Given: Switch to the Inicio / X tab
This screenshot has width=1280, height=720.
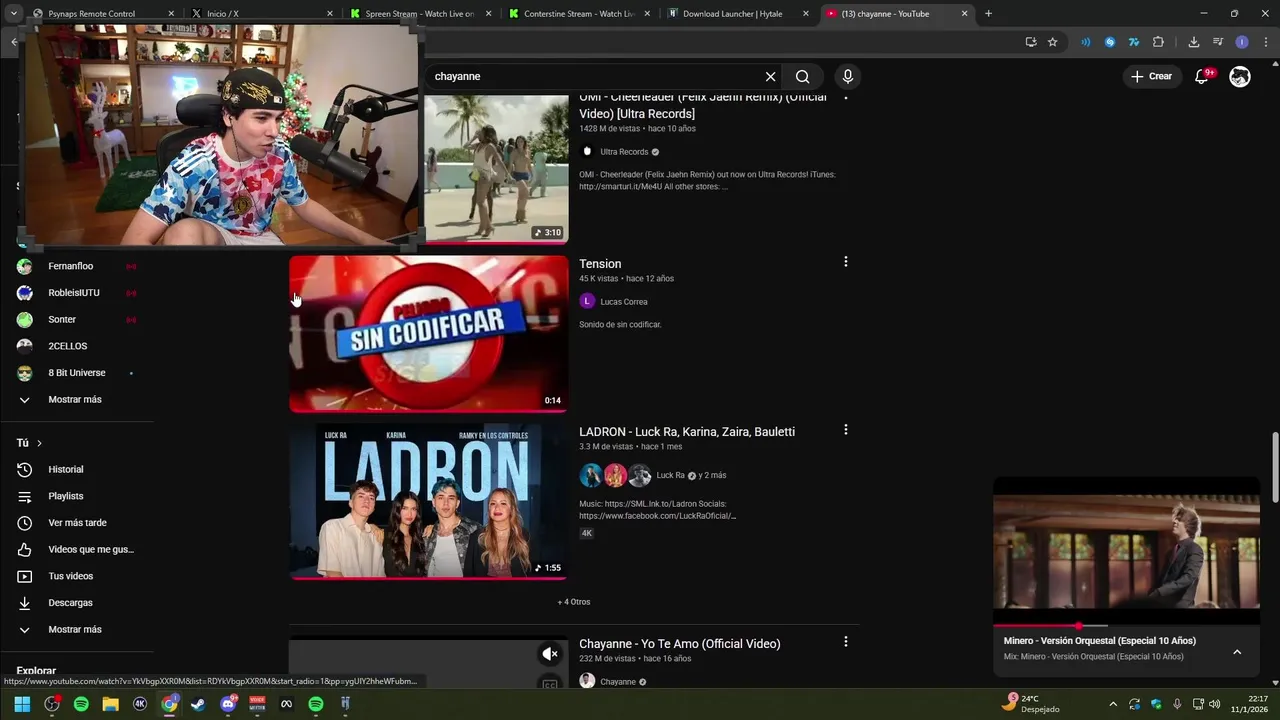Looking at the screenshot, I should click(260, 14).
